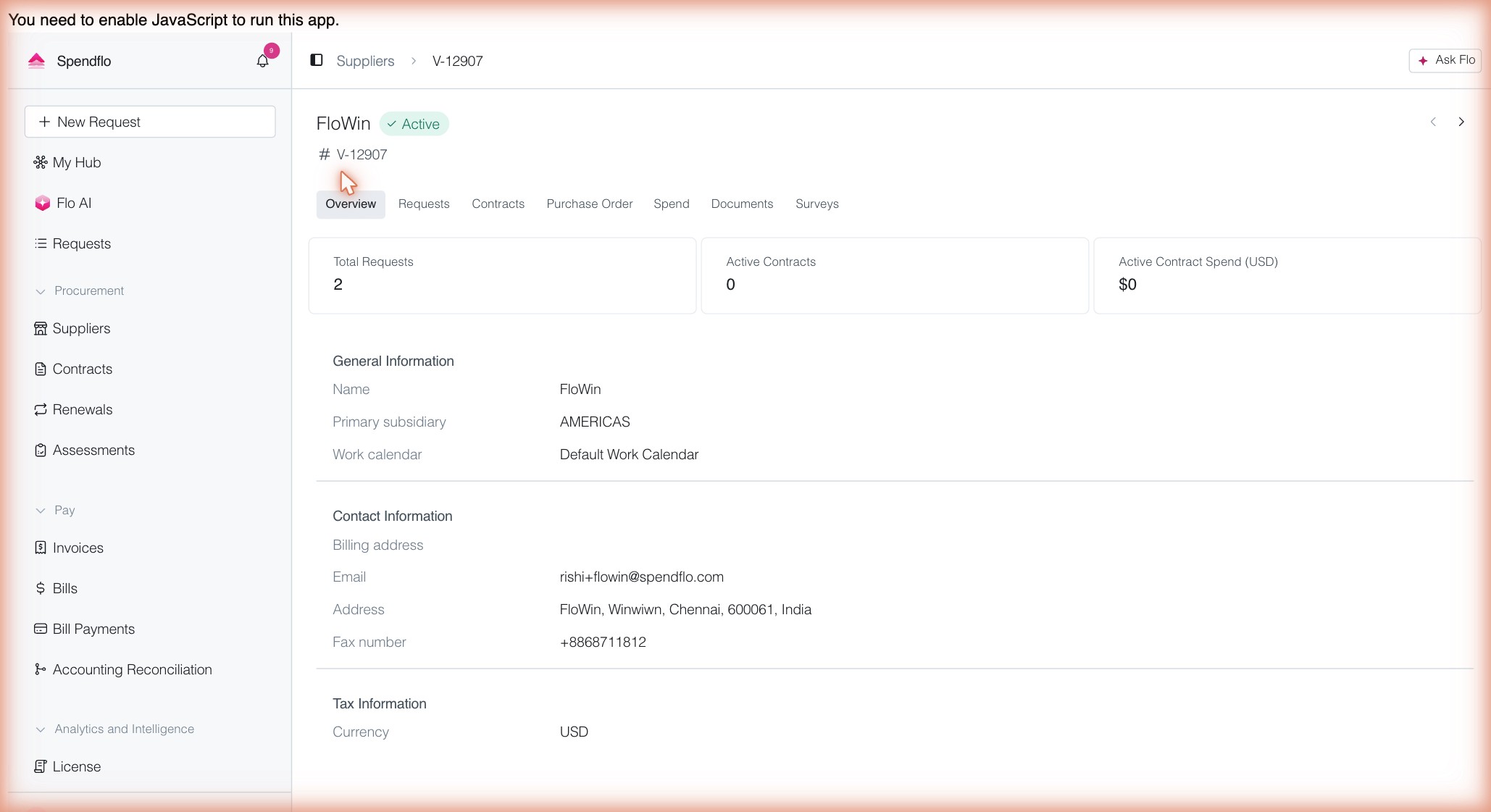This screenshot has height=812, width=1491.
Task: Click the Spendflo logo icon
Action: [x=36, y=61]
